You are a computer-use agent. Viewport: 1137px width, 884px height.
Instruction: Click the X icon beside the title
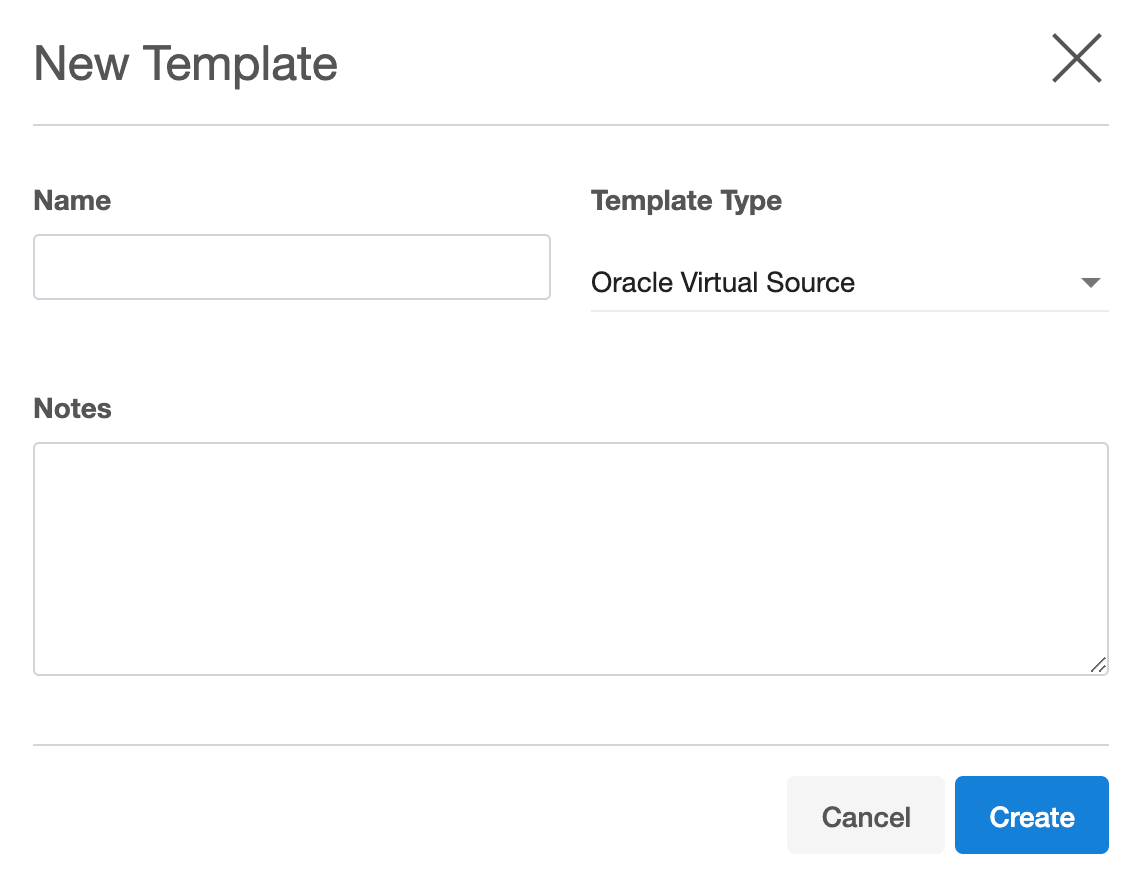(x=1077, y=59)
